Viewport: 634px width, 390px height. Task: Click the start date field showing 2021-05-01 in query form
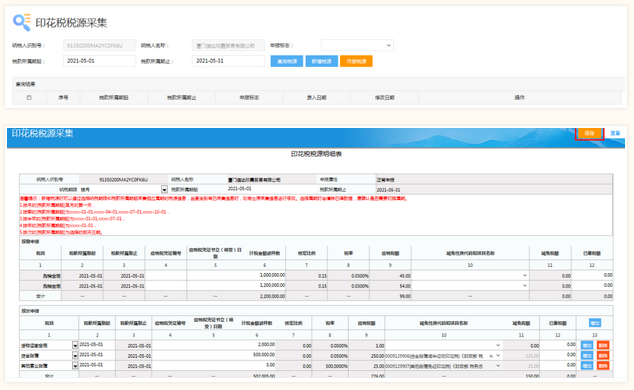99,61
